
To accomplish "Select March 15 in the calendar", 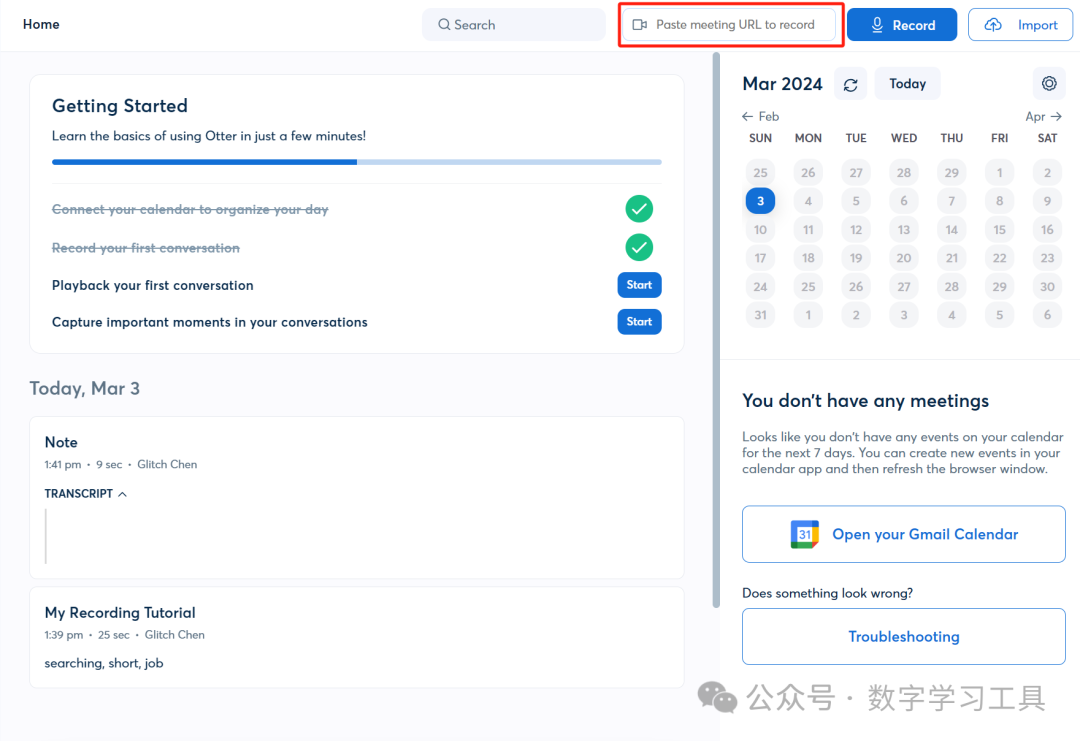I will [x=999, y=229].
